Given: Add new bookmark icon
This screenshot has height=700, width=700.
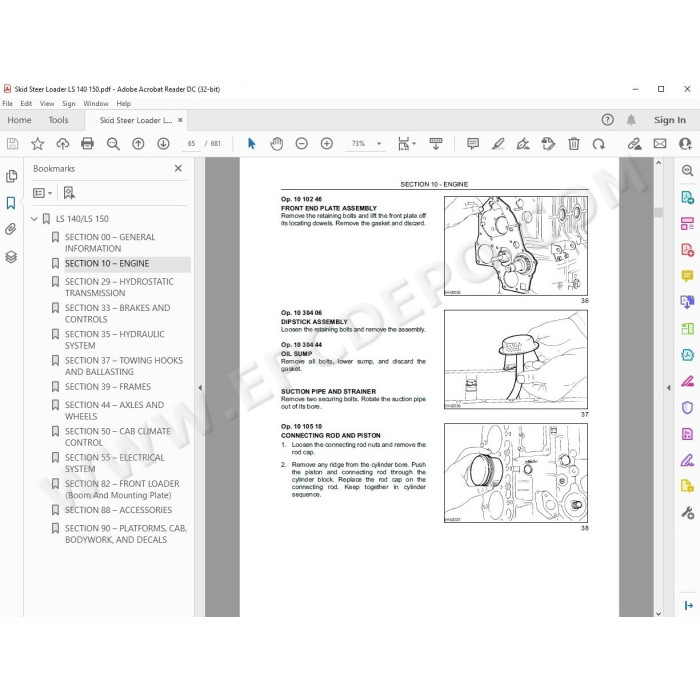Looking at the screenshot, I should 69,193.
